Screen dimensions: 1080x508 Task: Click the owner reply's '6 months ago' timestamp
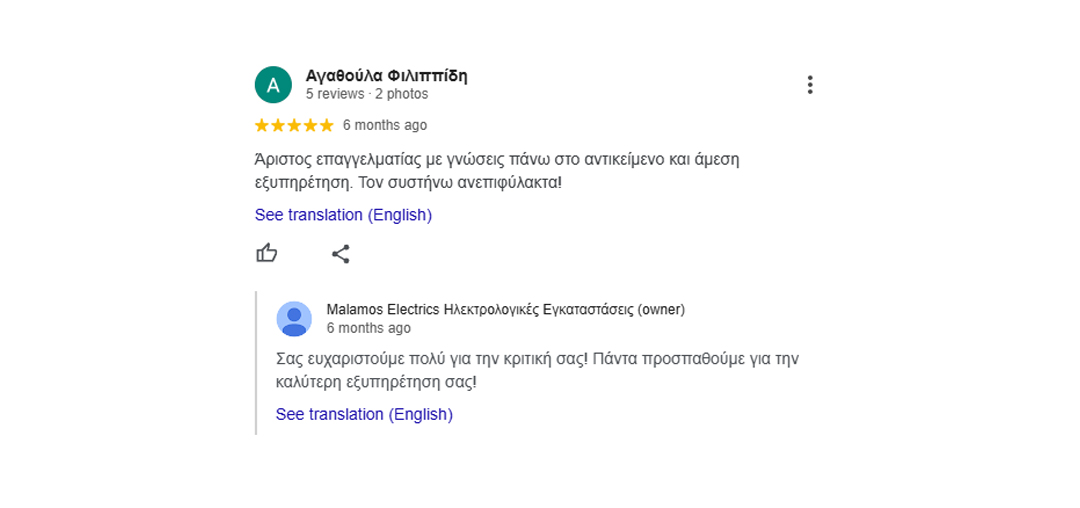pyautogui.click(x=368, y=328)
